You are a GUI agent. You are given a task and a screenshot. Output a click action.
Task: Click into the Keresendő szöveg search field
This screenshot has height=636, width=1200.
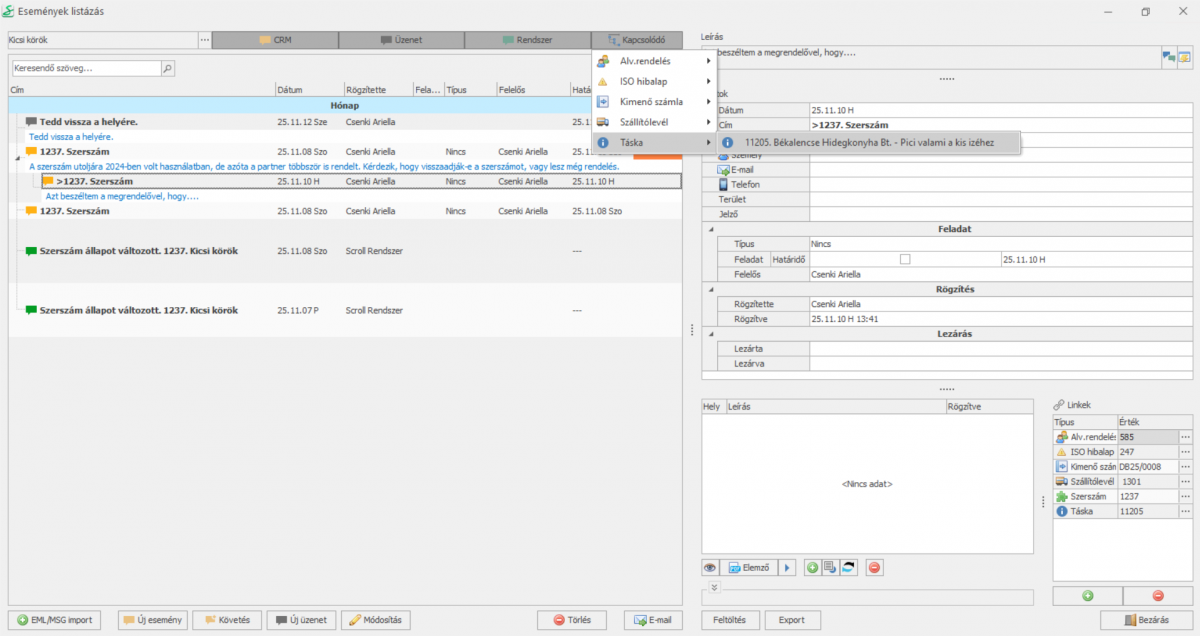pyautogui.click(x=85, y=69)
